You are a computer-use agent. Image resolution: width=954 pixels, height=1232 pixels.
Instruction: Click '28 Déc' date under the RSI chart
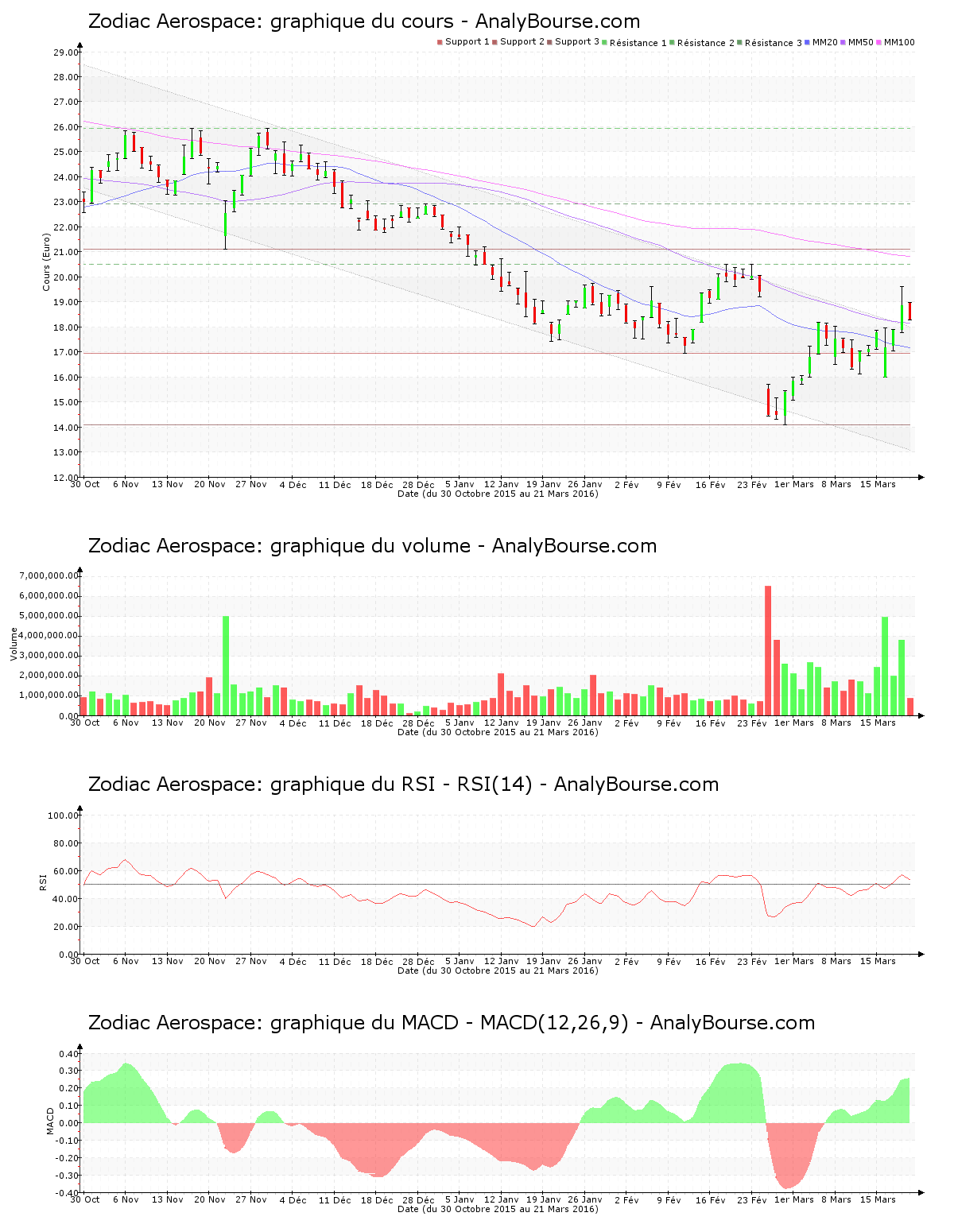click(418, 961)
